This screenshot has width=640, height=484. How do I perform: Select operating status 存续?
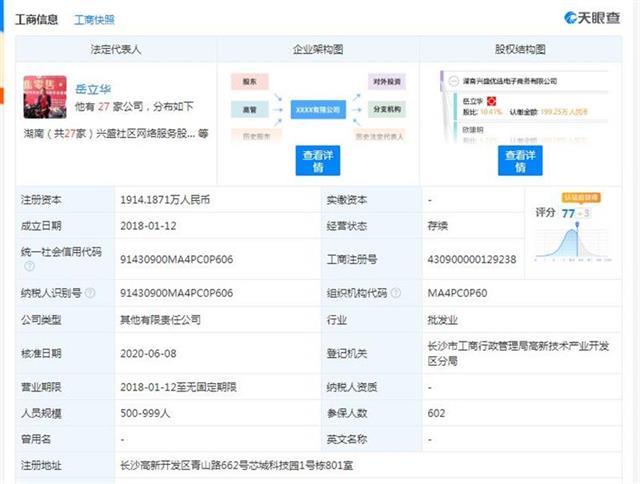tap(438, 226)
